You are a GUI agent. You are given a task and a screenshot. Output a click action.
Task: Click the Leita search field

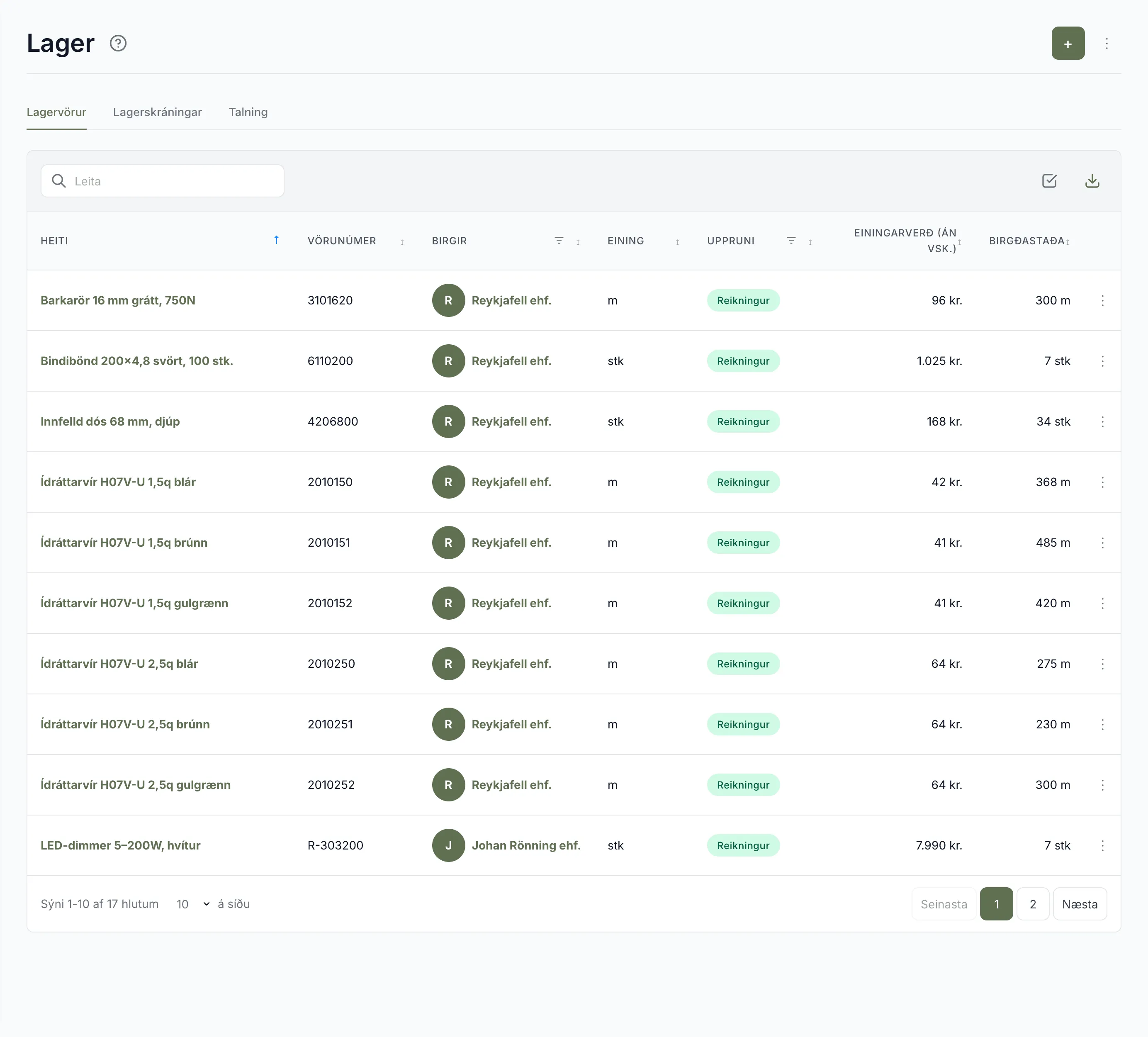(162, 181)
